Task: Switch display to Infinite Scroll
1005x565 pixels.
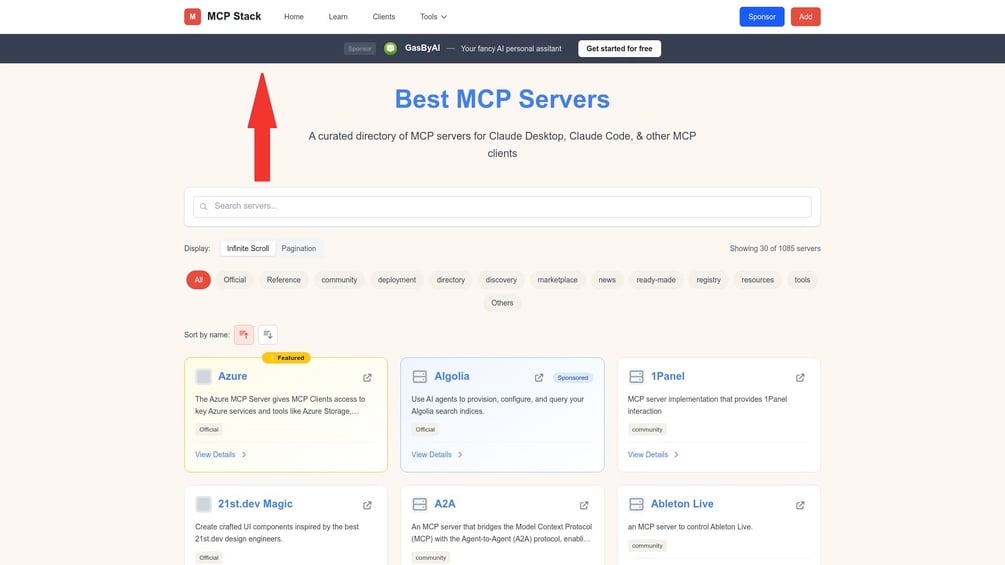Action: (x=247, y=249)
